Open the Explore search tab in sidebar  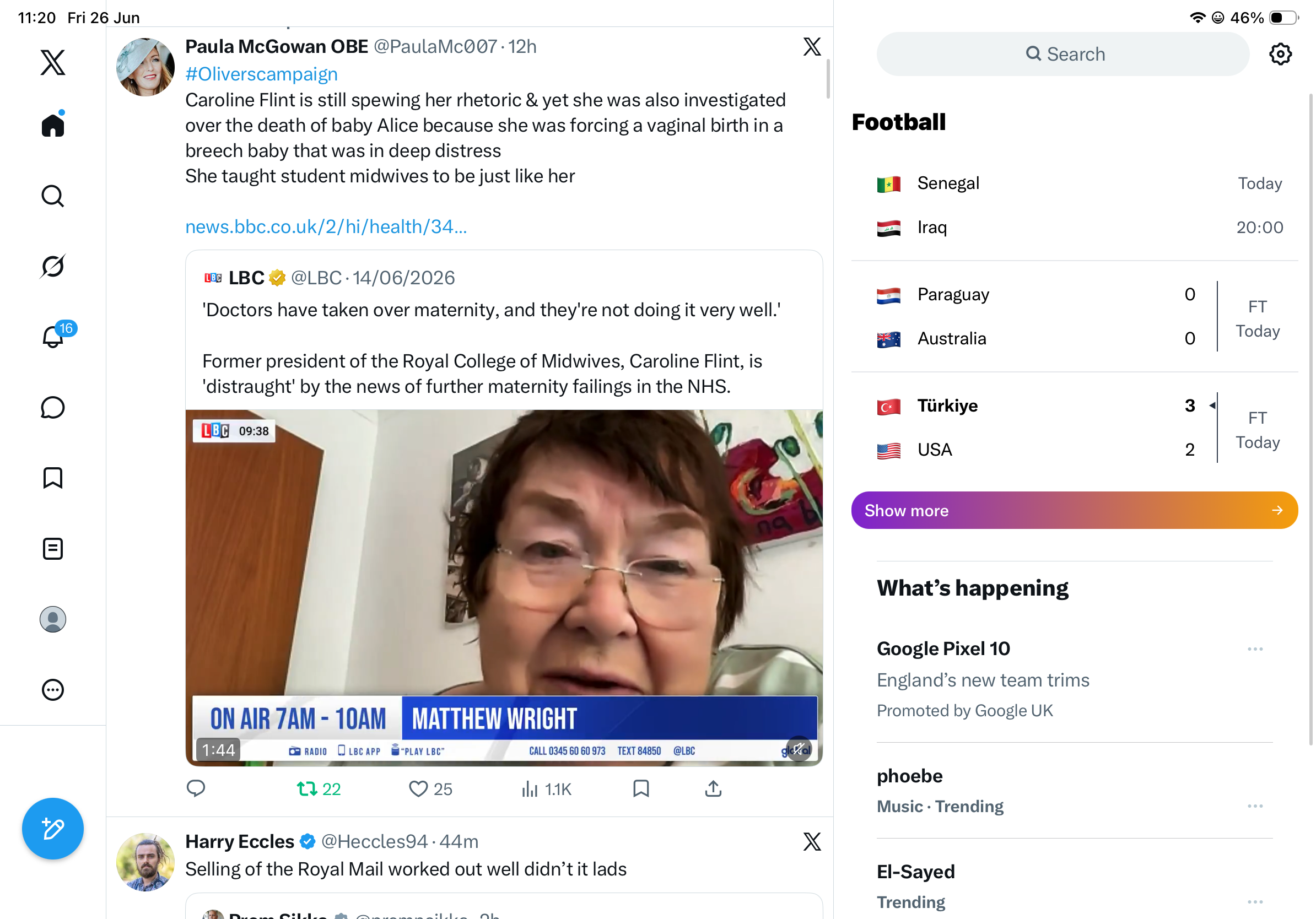click(53, 196)
